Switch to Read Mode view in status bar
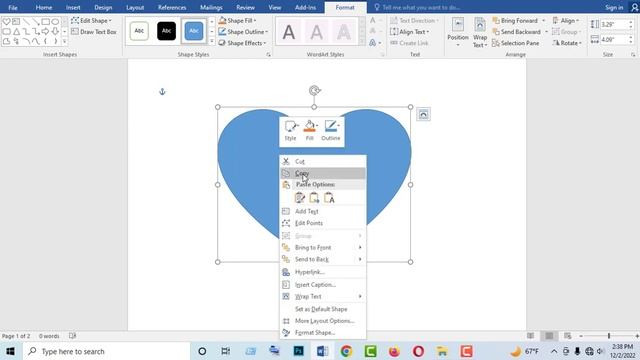Screen dimensions: 640x360 point(530,336)
